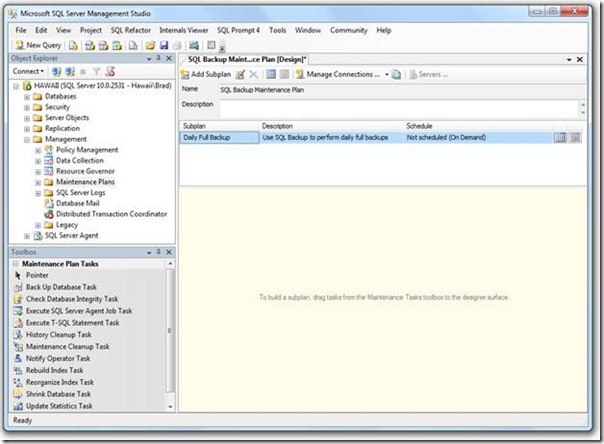Screen dimensions: 604x444
Task: Expand the SQL Server Agent node
Action: point(27,236)
